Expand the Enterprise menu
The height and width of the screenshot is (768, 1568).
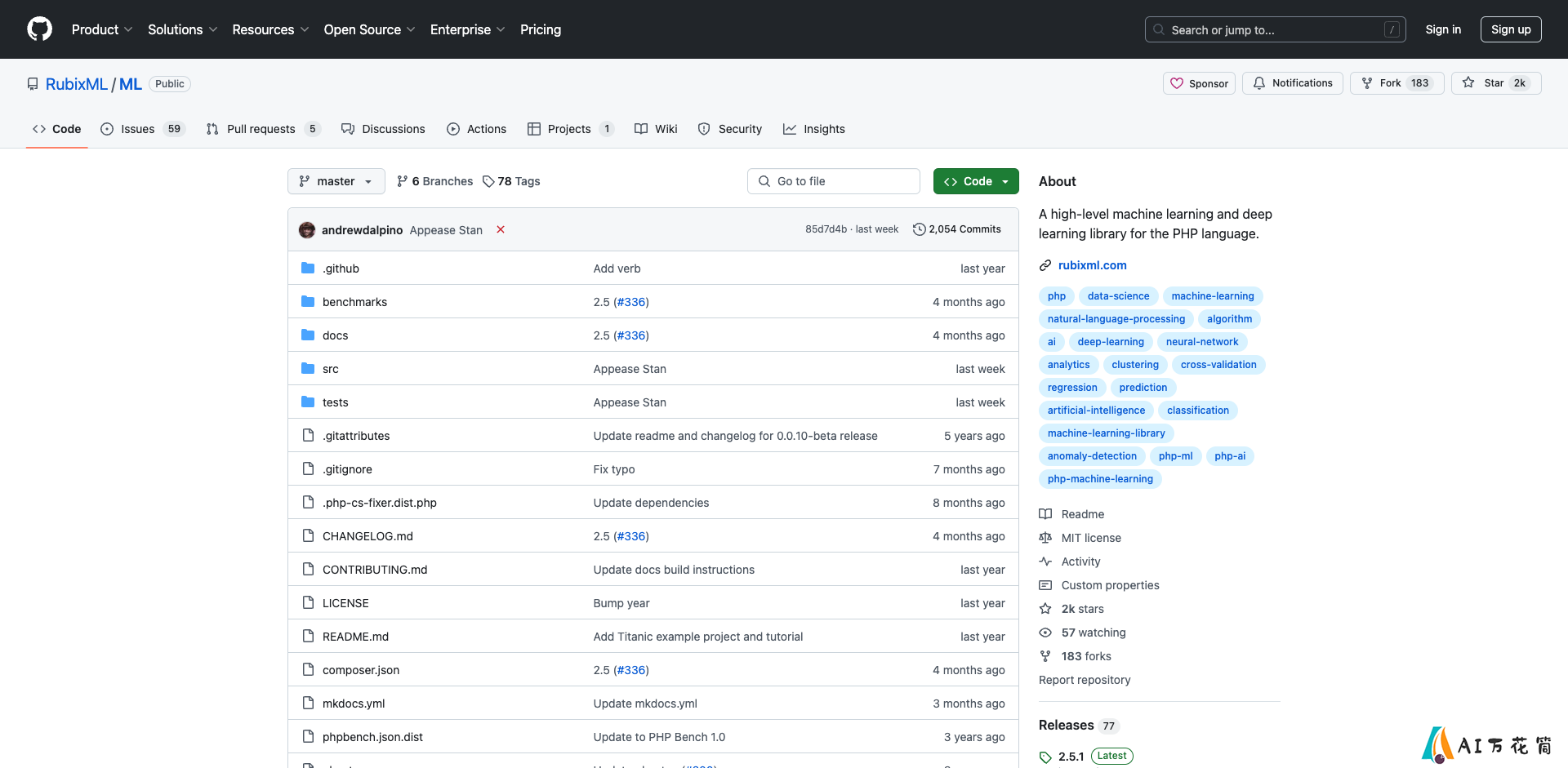click(467, 29)
